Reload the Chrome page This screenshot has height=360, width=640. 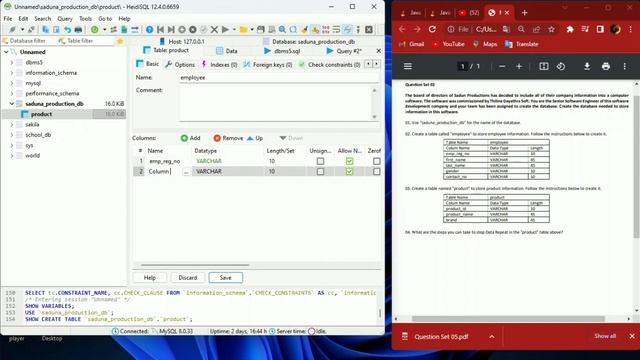432,29
